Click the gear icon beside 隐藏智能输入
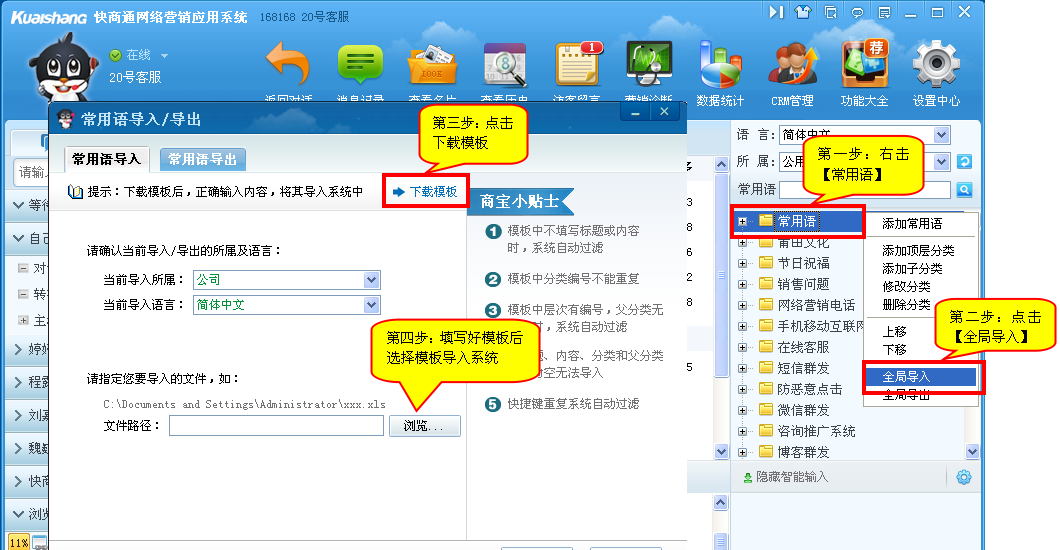This screenshot has height=550, width=1060. point(963,477)
